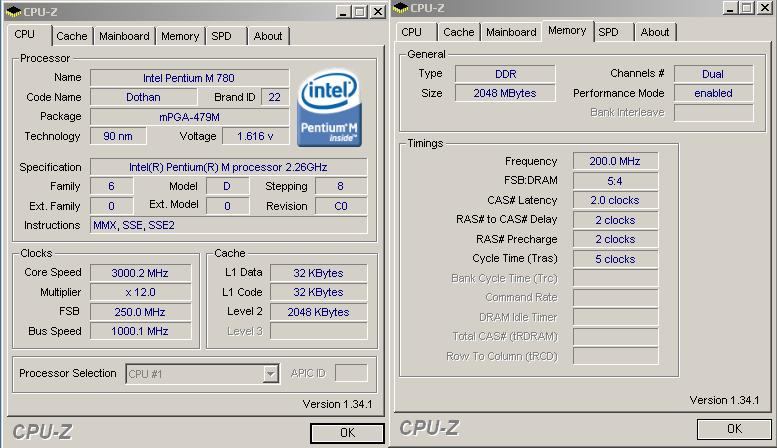Viewport: 777px width, 448px height.
Task: Click the Technology value '90 nm'
Action: (118, 136)
